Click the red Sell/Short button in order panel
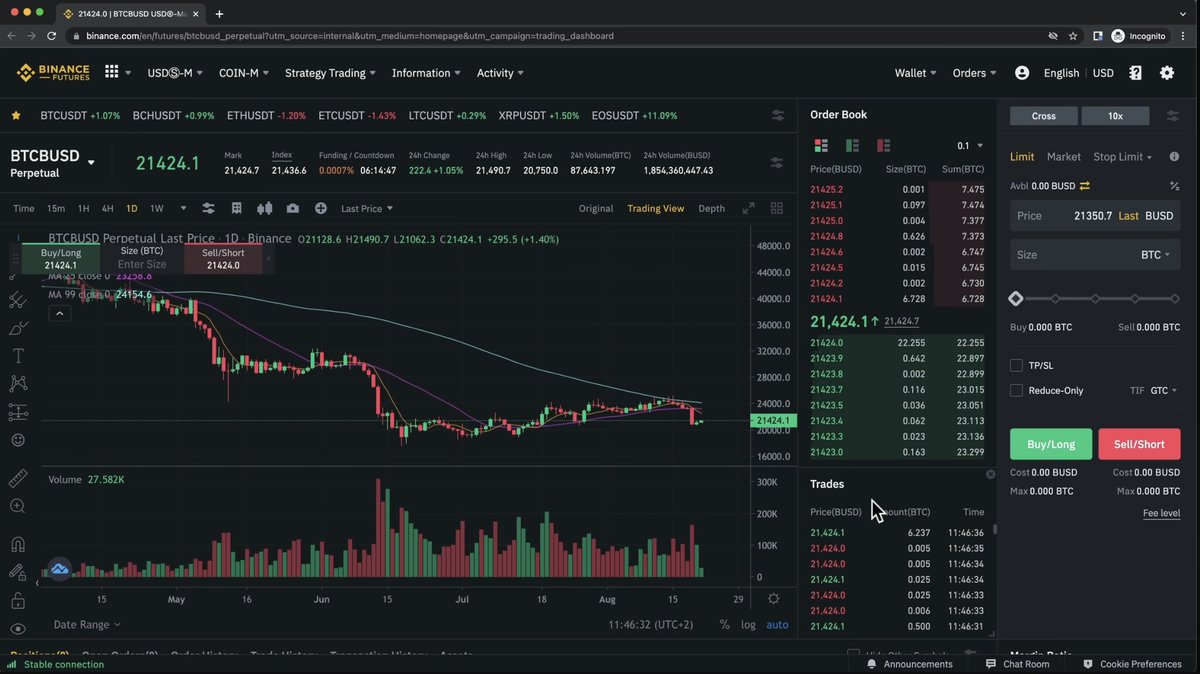The width and height of the screenshot is (1200, 674). point(1139,444)
